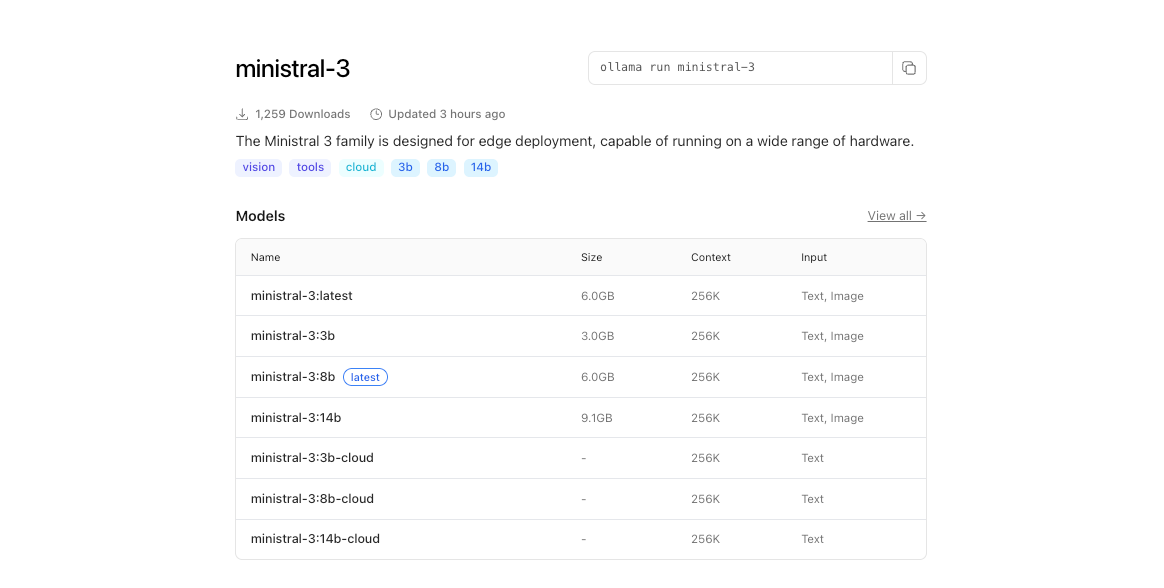Click the updated clock icon
The image size is (1164, 588).
coord(376,114)
